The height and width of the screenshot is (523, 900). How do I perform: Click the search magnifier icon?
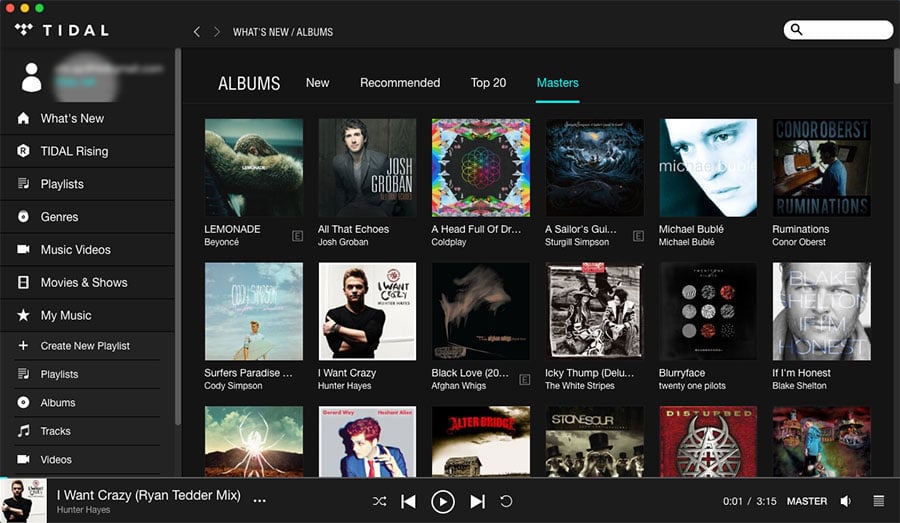coord(797,30)
